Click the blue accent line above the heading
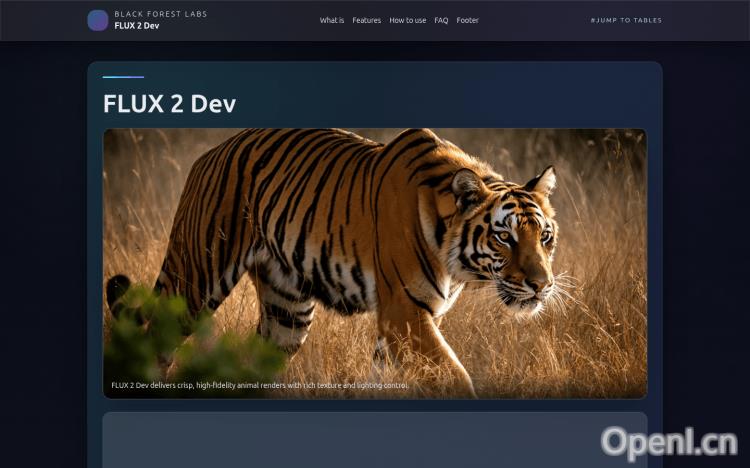 123,77
